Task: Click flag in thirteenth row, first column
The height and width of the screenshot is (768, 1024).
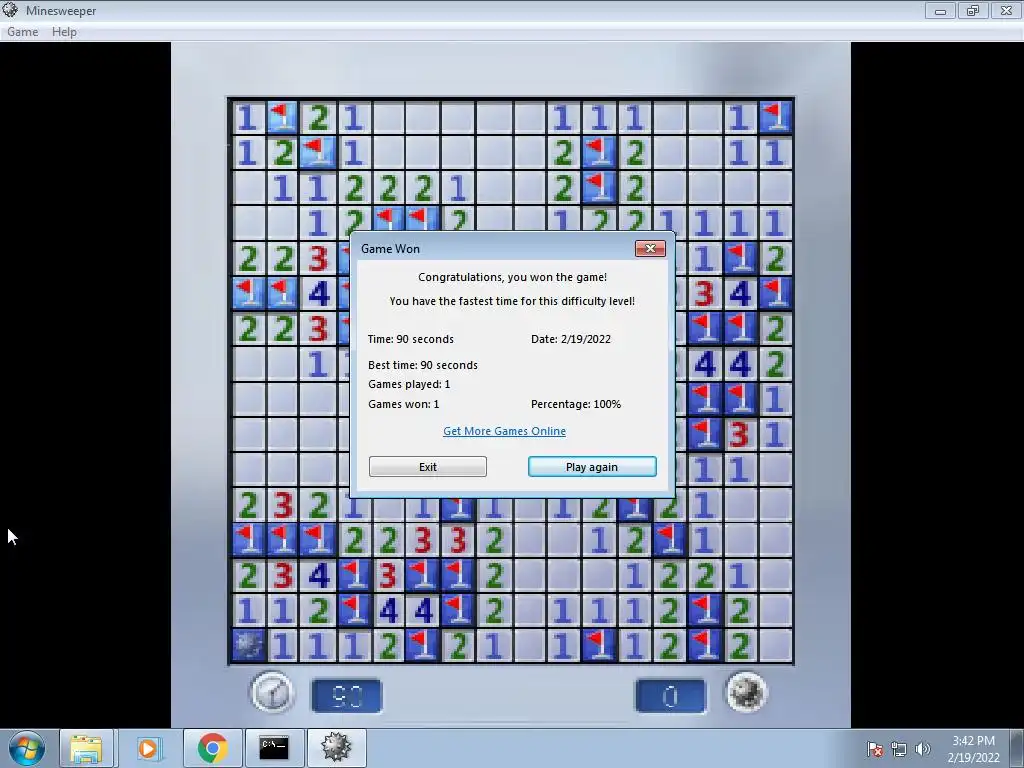Action: click(248, 540)
